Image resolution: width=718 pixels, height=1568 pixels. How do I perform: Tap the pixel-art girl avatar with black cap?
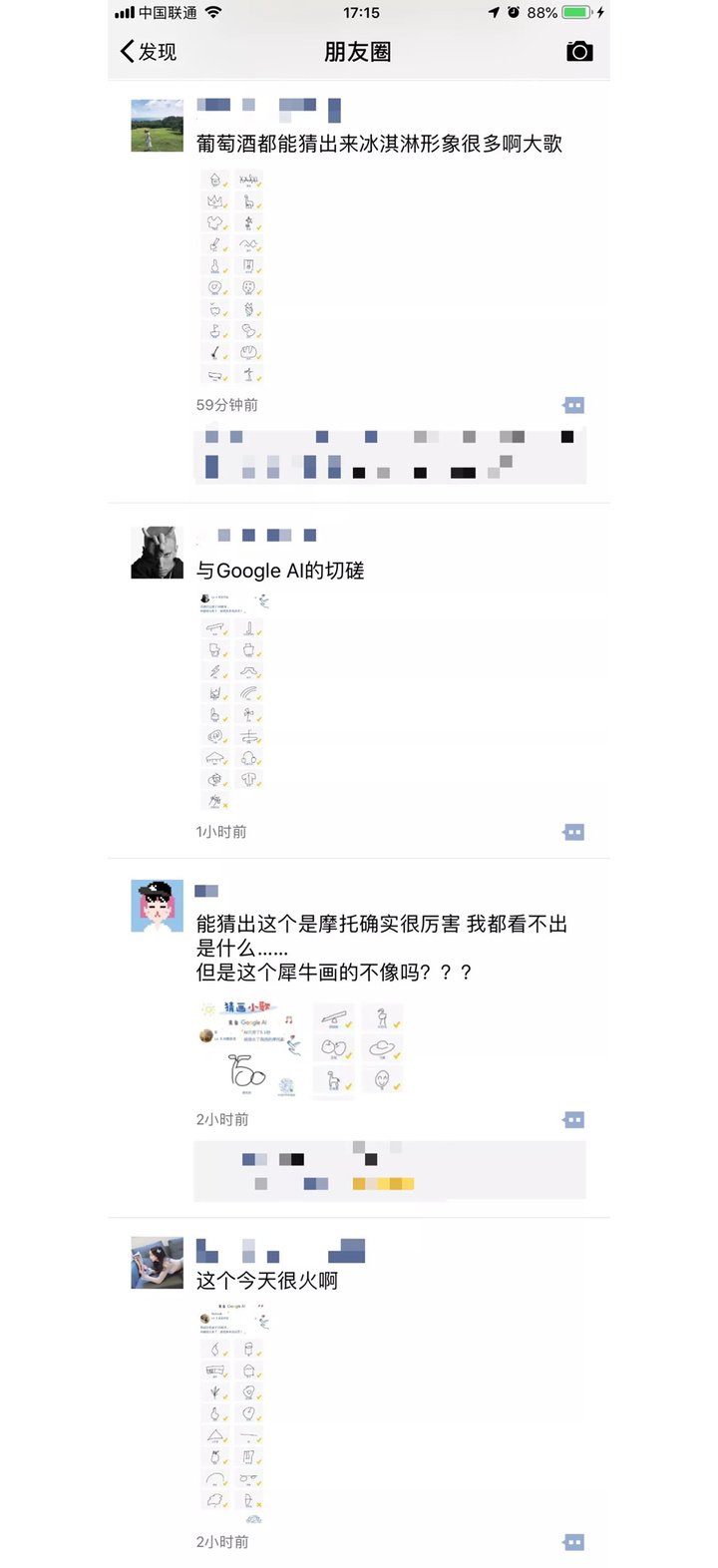click(158, 906)
